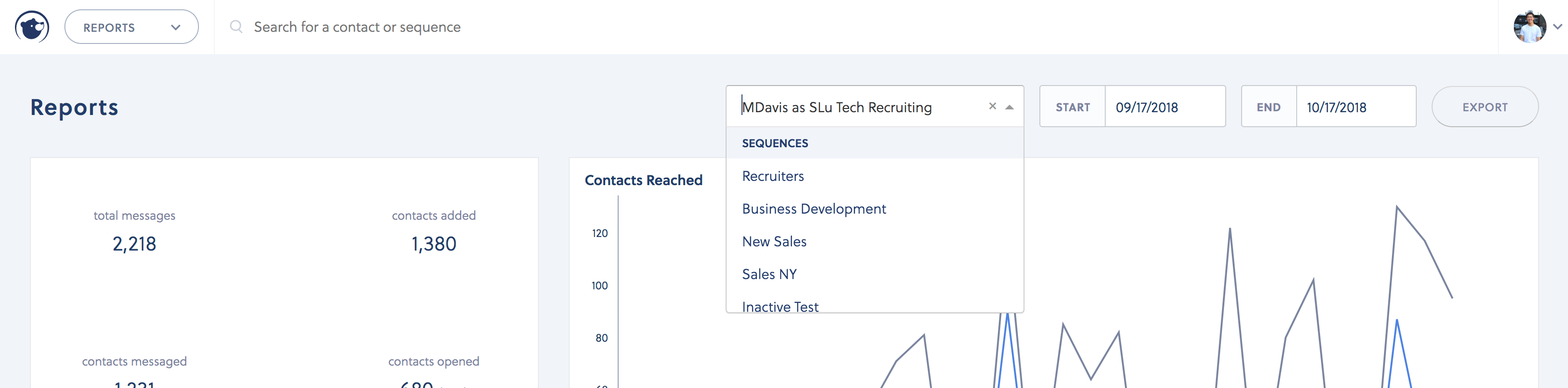Edit the end date field 10/17/2018

[1355, 107]
